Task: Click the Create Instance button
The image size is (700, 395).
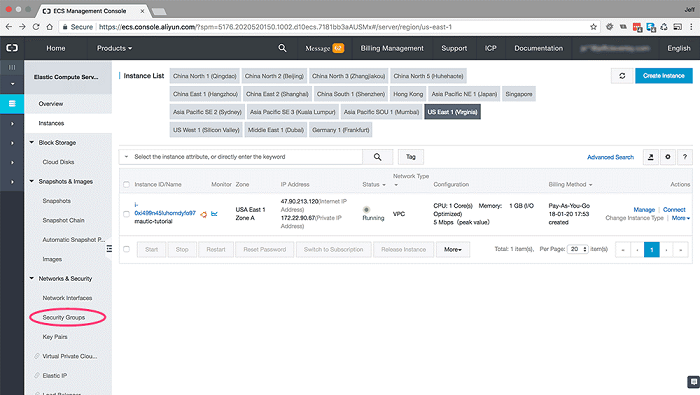Action: pos(664,76)
